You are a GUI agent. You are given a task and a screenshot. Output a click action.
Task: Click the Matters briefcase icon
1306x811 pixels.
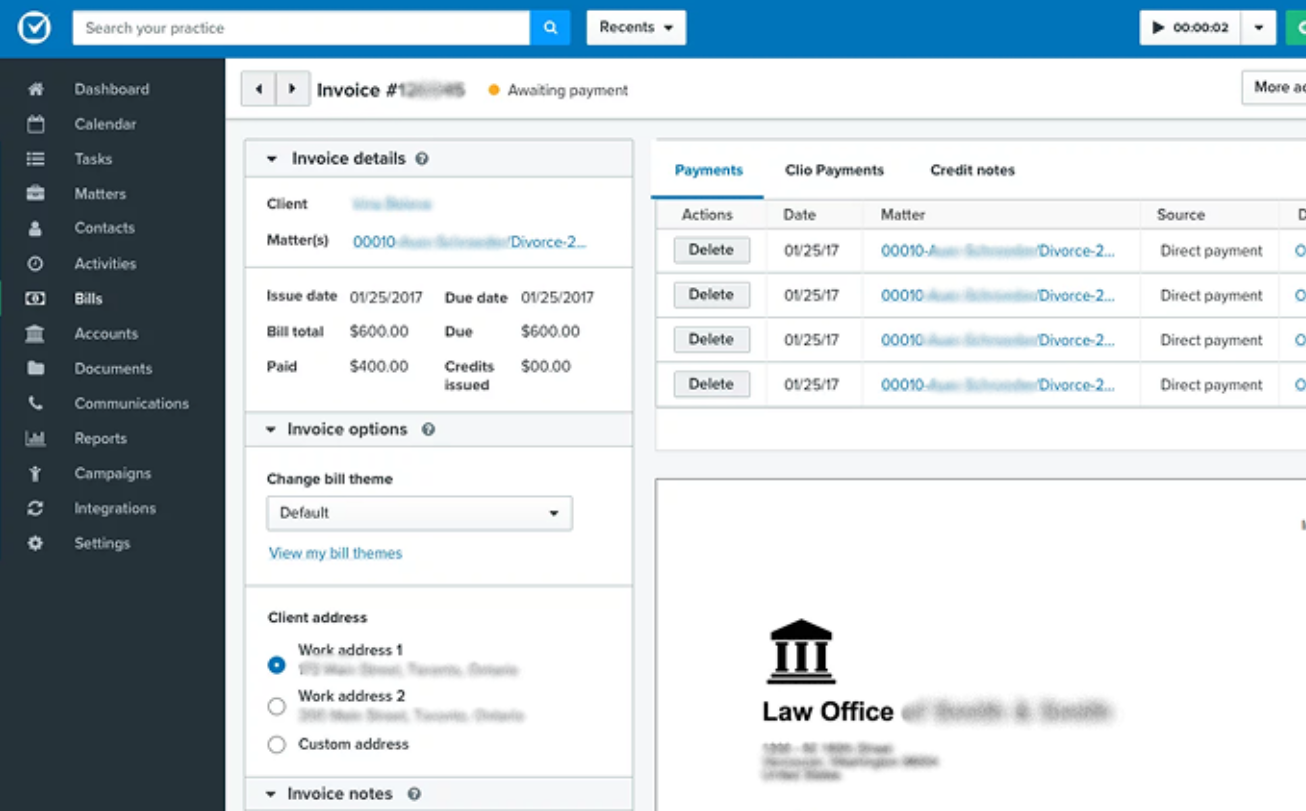click(36, 194)
